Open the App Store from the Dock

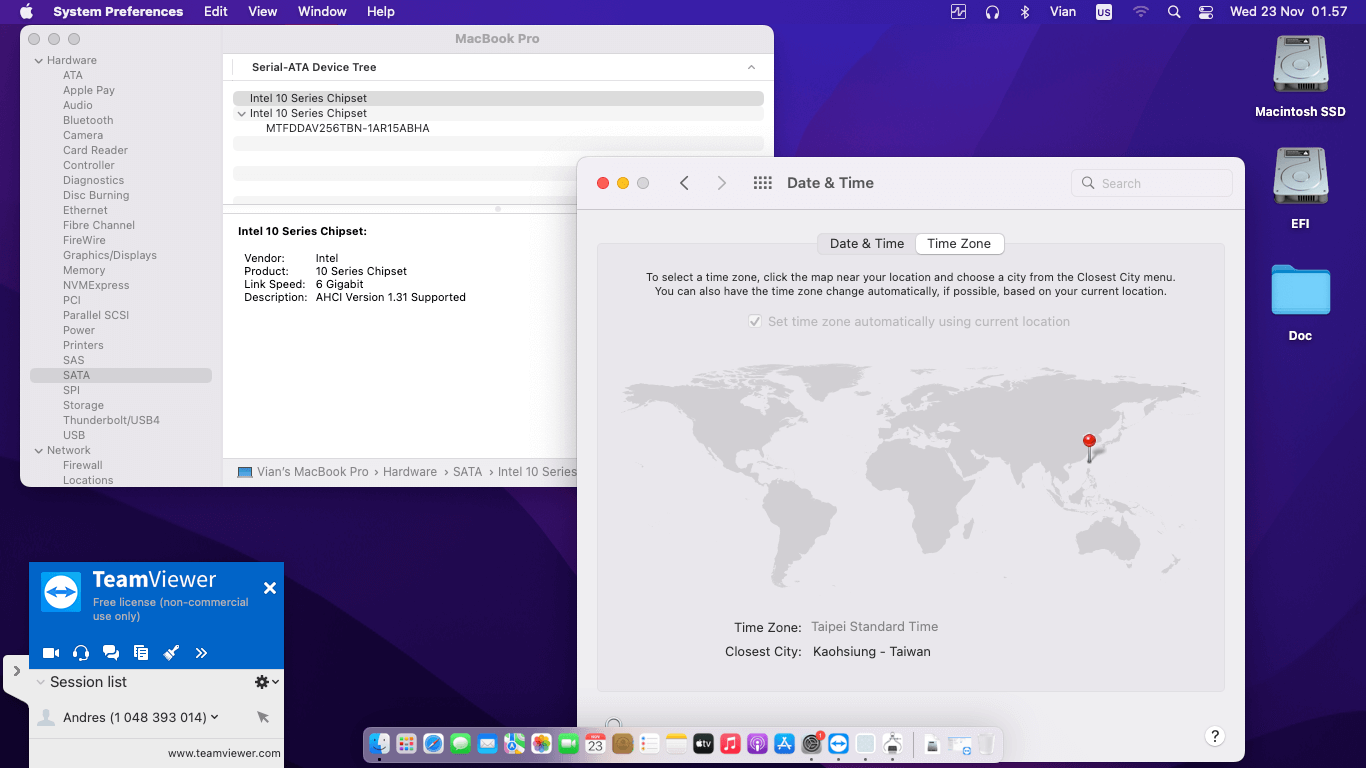[x=784, y=743]
